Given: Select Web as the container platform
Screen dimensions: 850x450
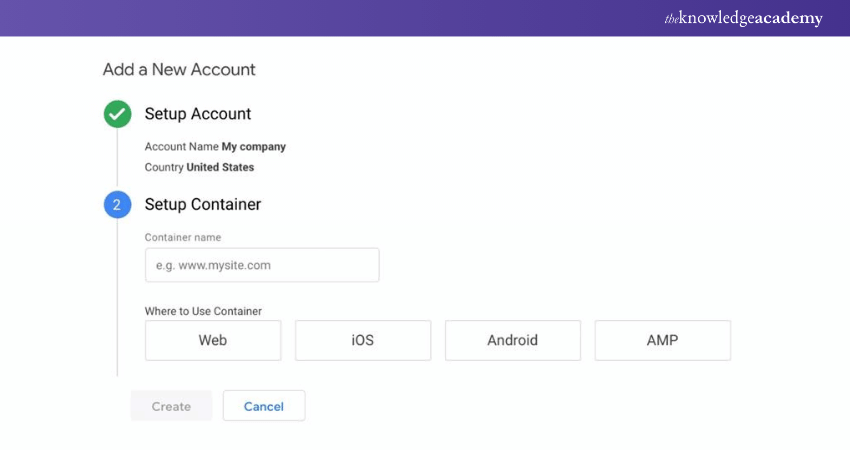Looking at the screenshot, I should [x=213, y=340].
